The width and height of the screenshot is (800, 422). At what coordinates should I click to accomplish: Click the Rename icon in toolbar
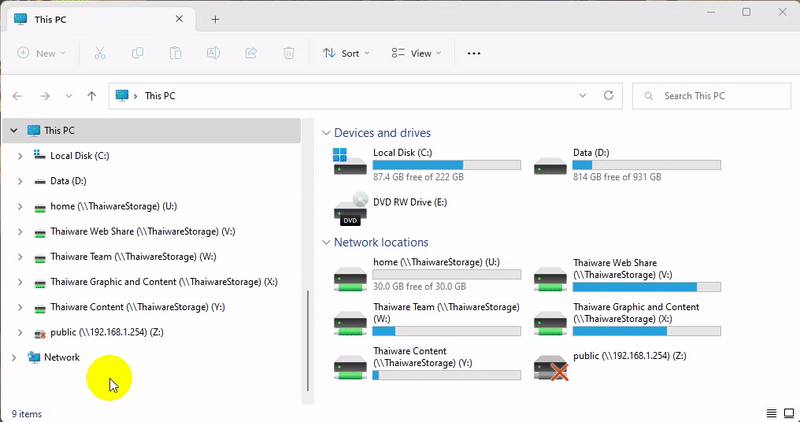pyautogui.click(x=213, y=53)
